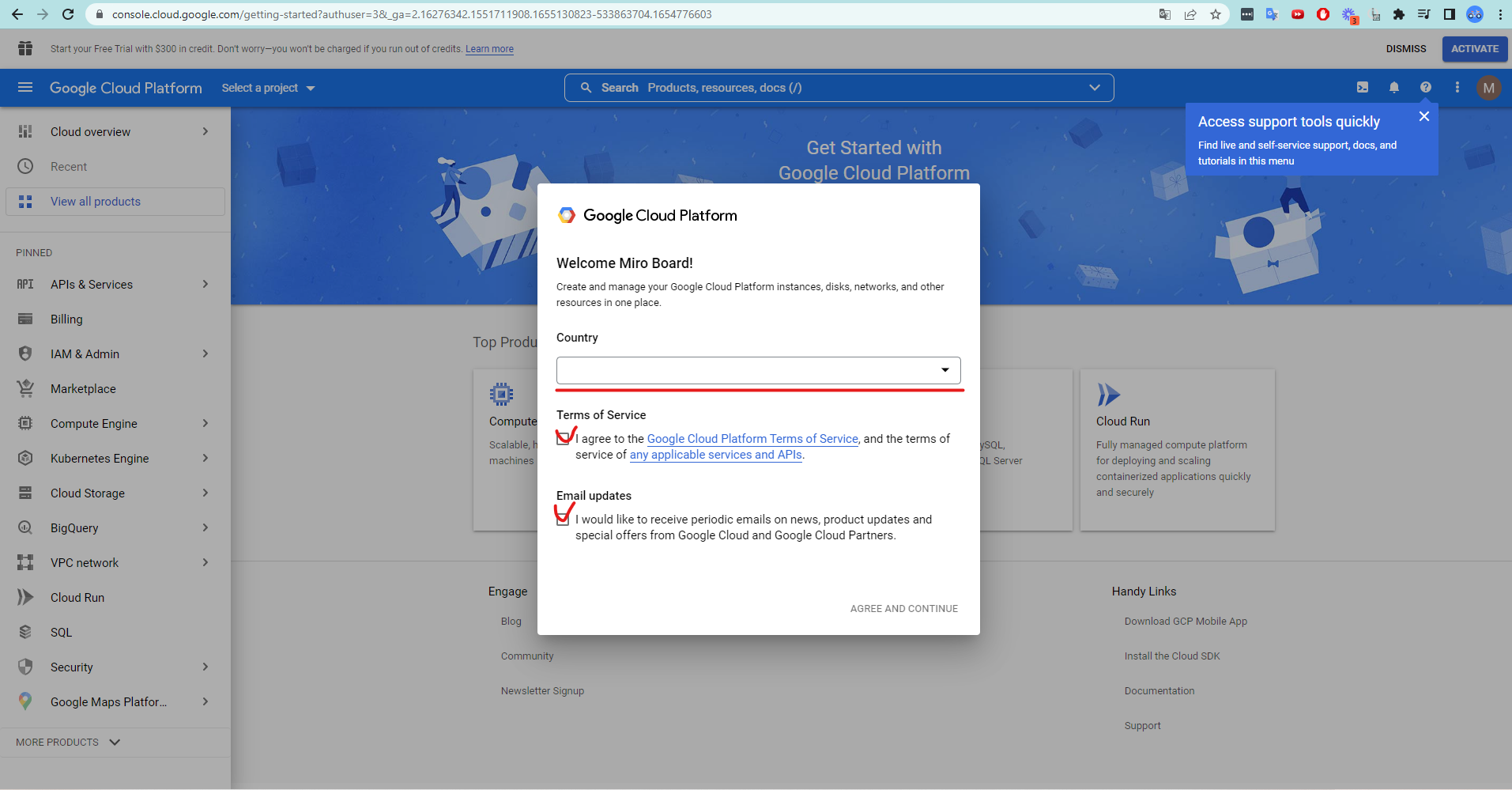Viewport: 1512px width, 790px height.
Task: Click the Google Maps Platform pin icon
Action: [25, 702]
